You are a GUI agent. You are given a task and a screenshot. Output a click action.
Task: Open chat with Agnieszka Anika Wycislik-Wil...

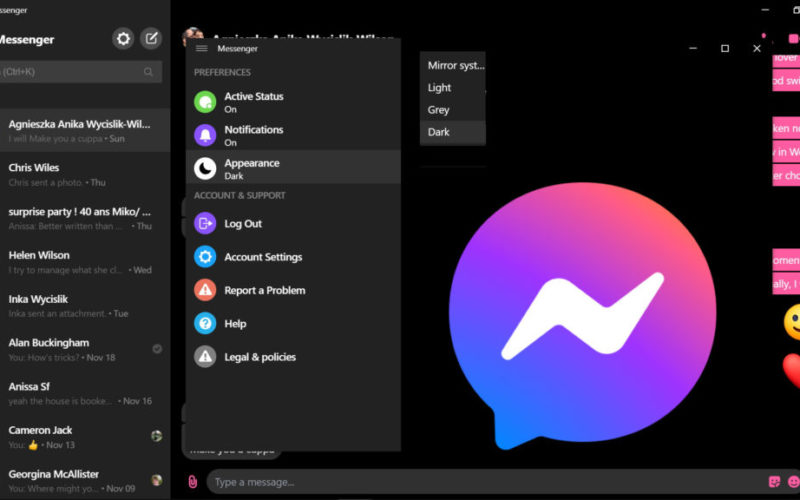point(85,131)
